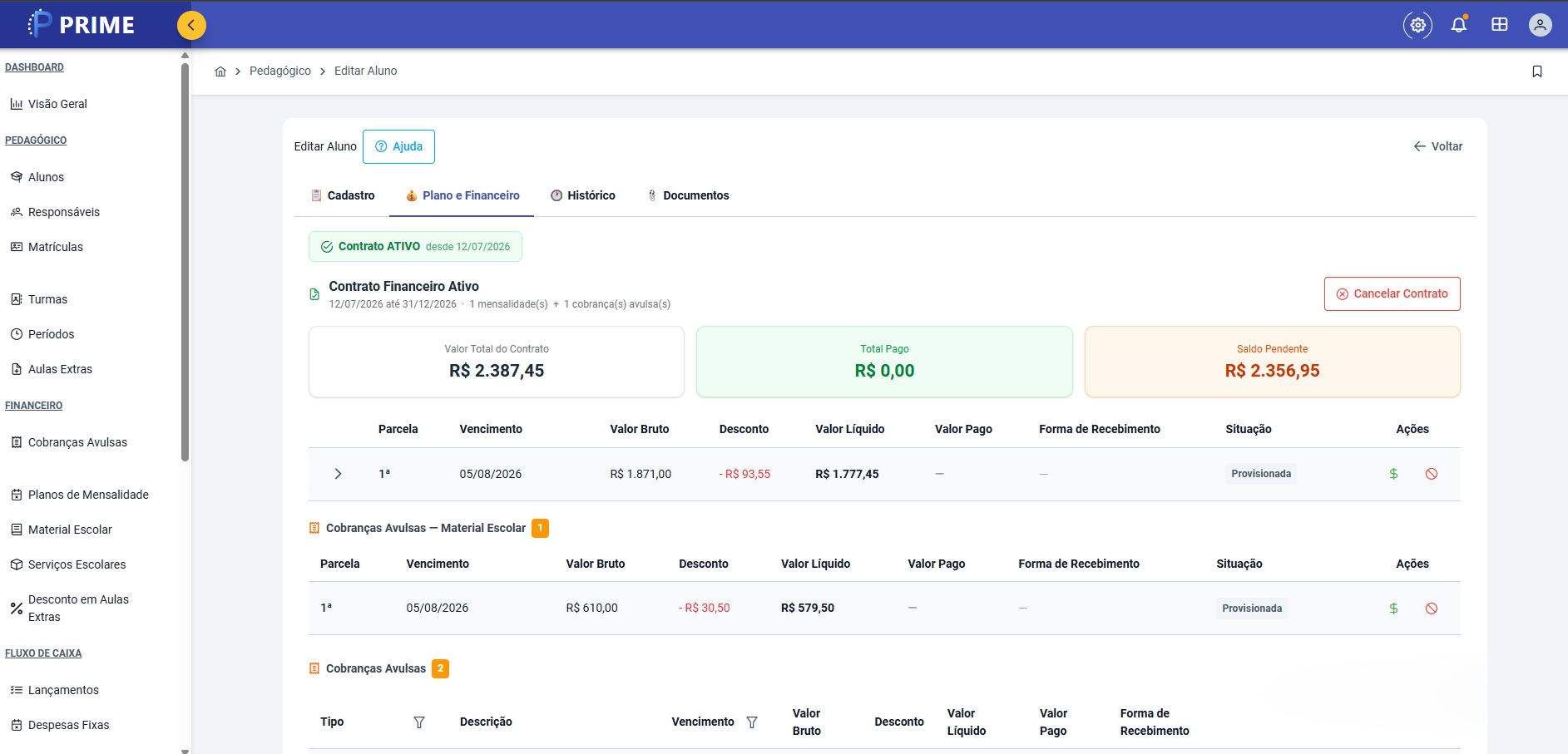Click the Matrículas card icon
Viewport: 1568px width, 754px height.
tap(17, 247)
